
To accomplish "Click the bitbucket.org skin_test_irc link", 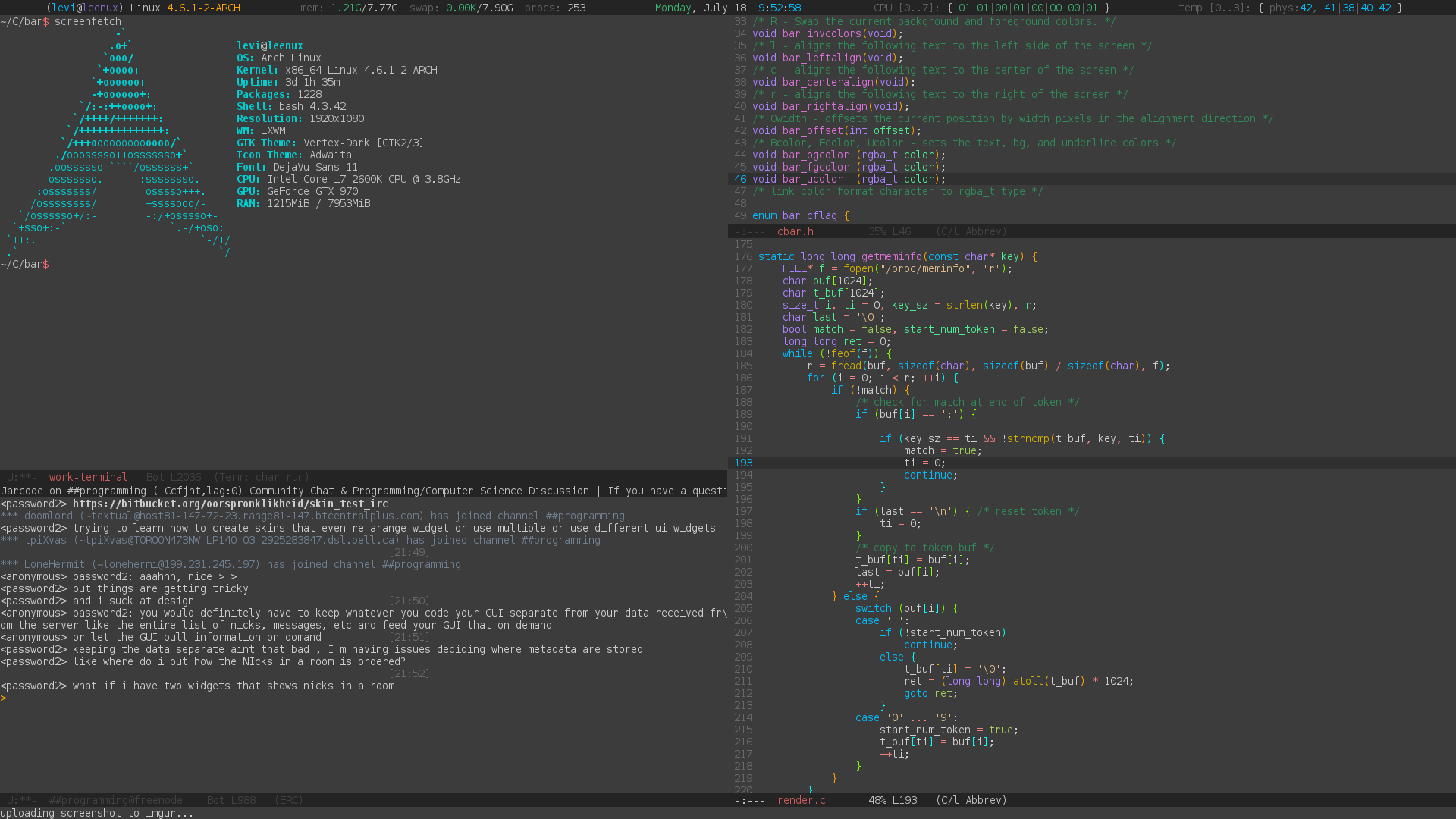I will (231, 504).
